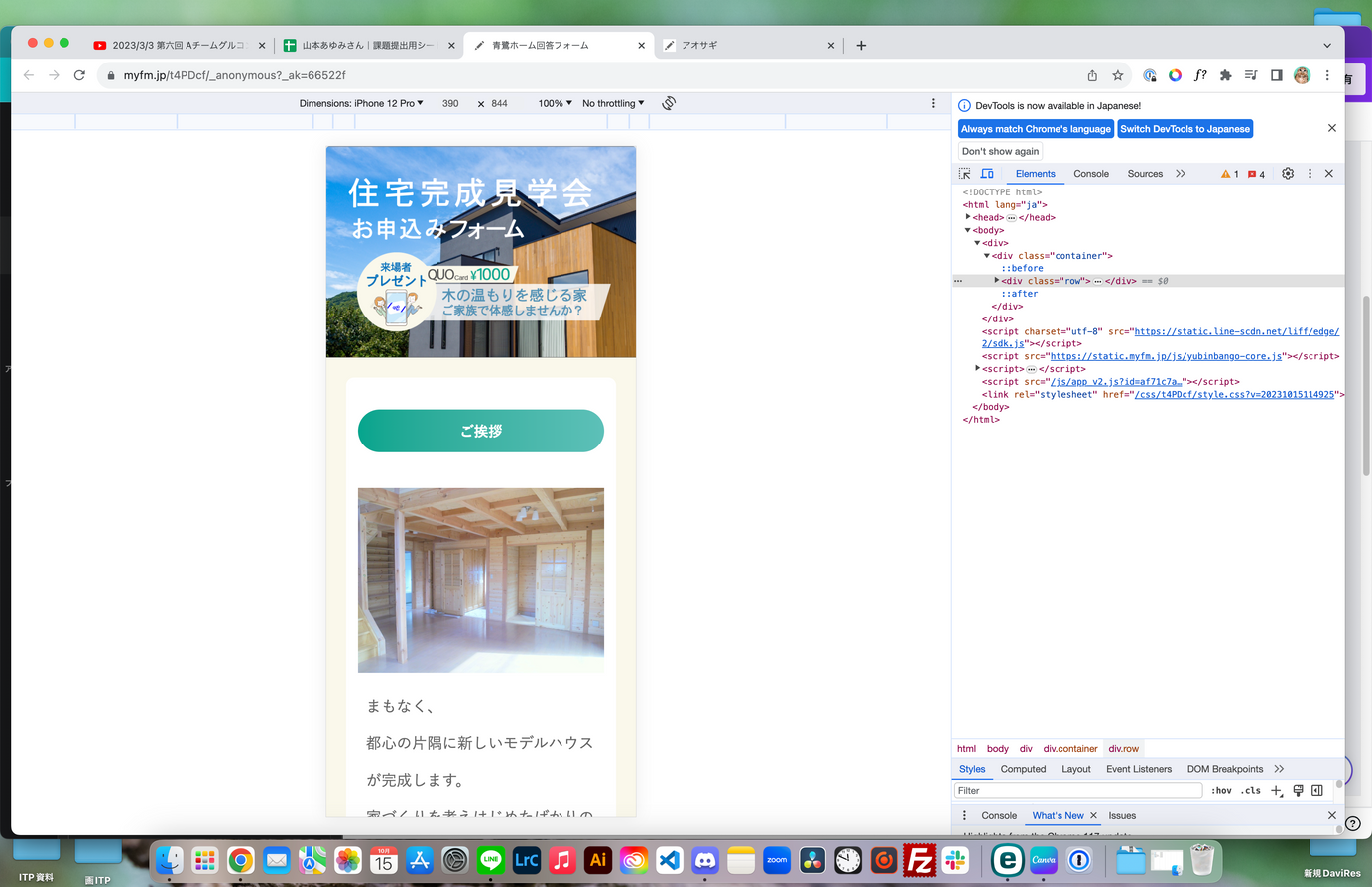Open the Computed styles tab
Image resolution: width=1372 pixels, height=887 pixels.
point(1023,769)
